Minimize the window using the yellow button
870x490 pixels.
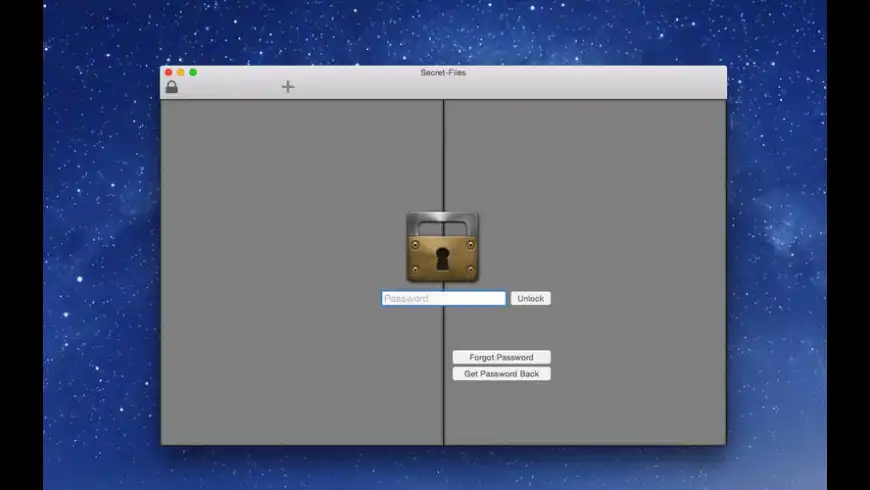pyautogui.click(x=181, y=72)
